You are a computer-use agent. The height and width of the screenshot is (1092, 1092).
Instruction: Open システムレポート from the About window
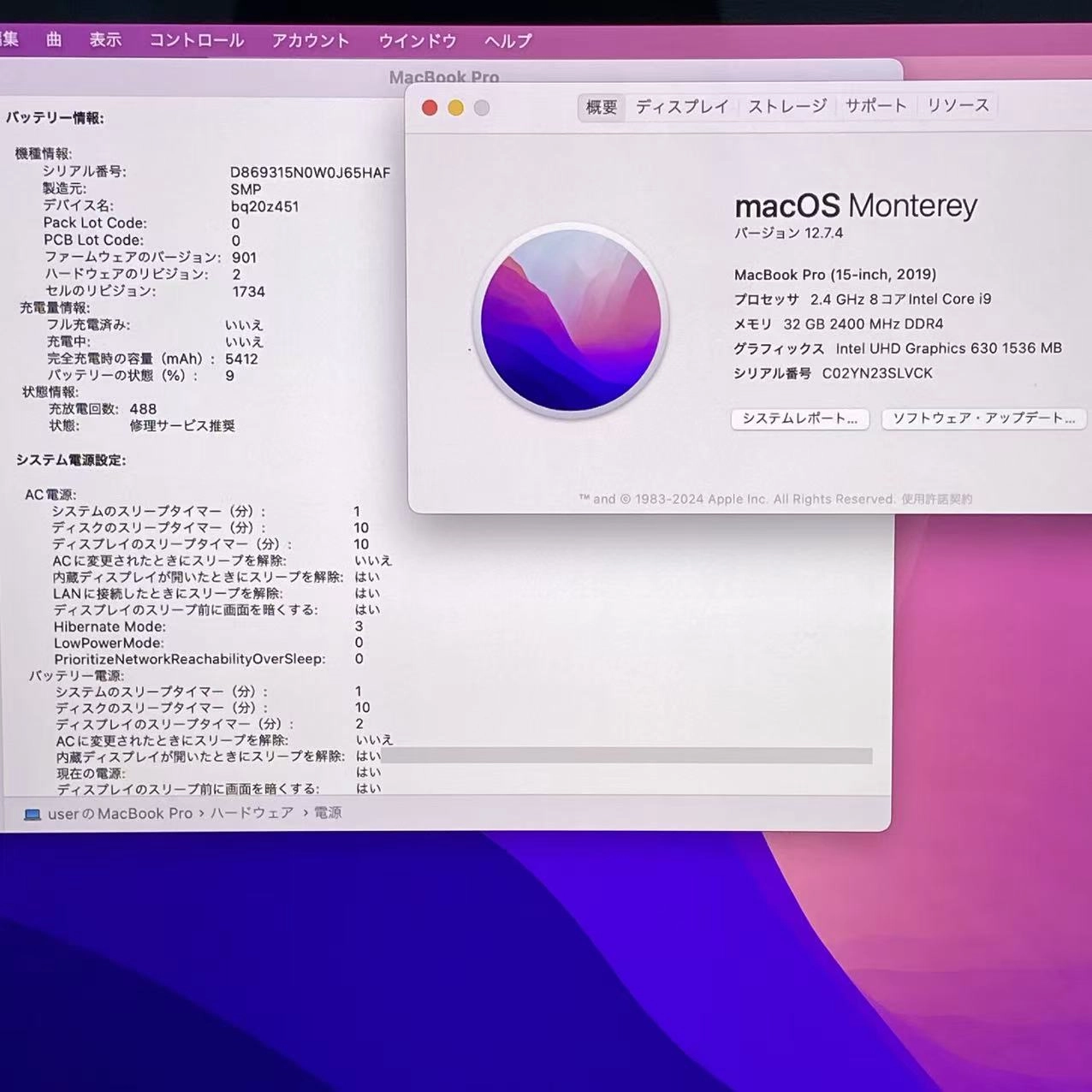point(799,418)
